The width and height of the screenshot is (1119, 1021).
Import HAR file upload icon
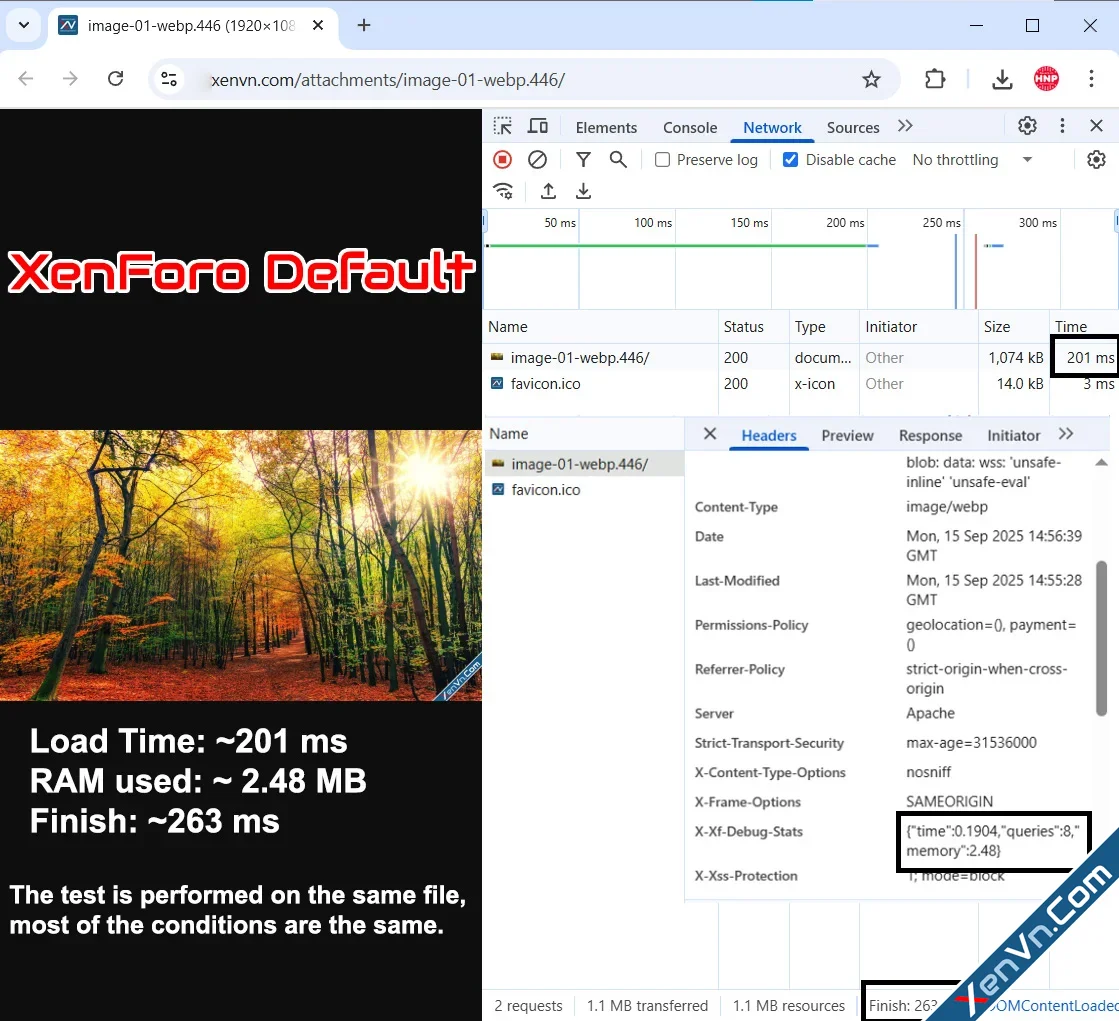pos(548,191)
